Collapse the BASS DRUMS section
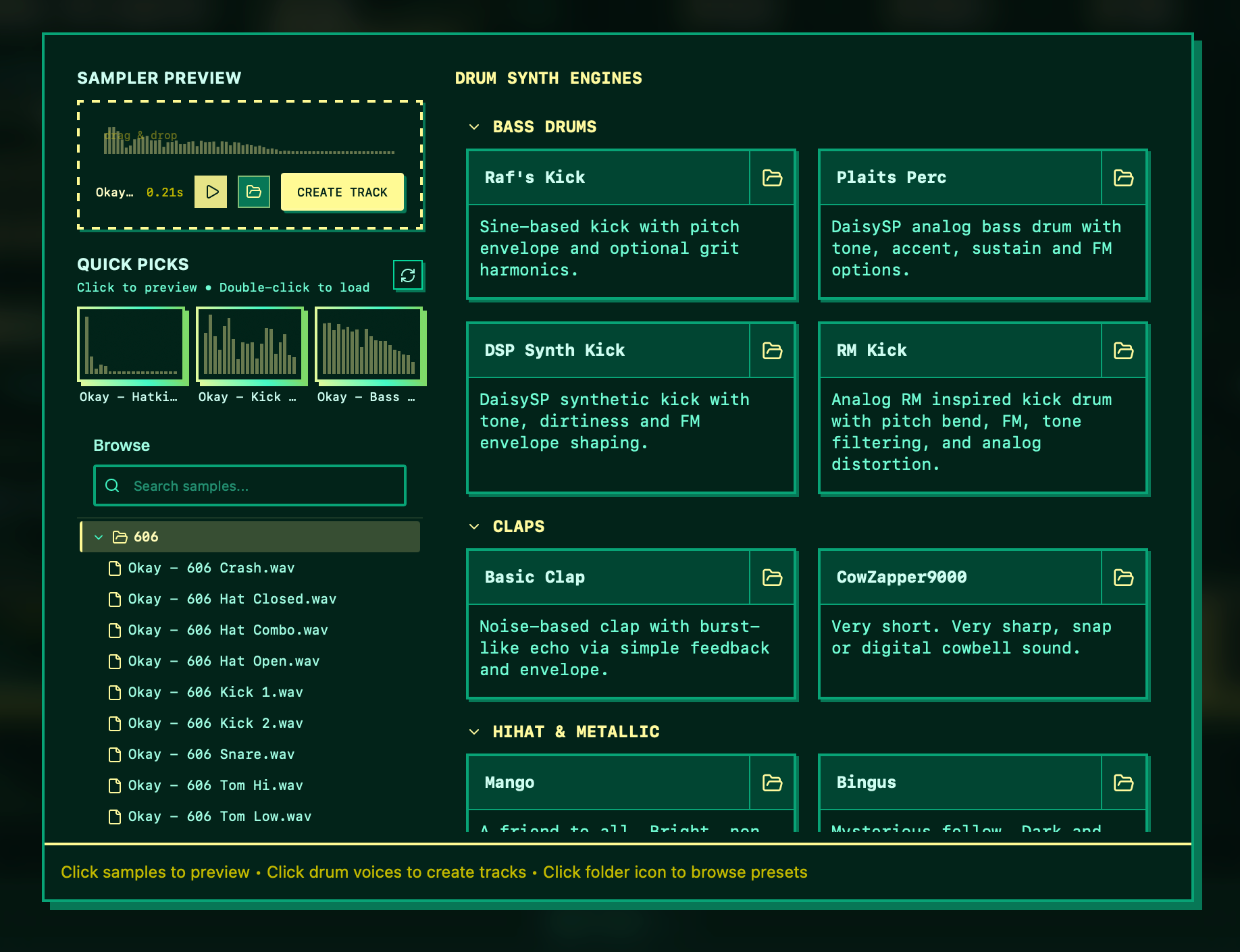 click(472, 126)
